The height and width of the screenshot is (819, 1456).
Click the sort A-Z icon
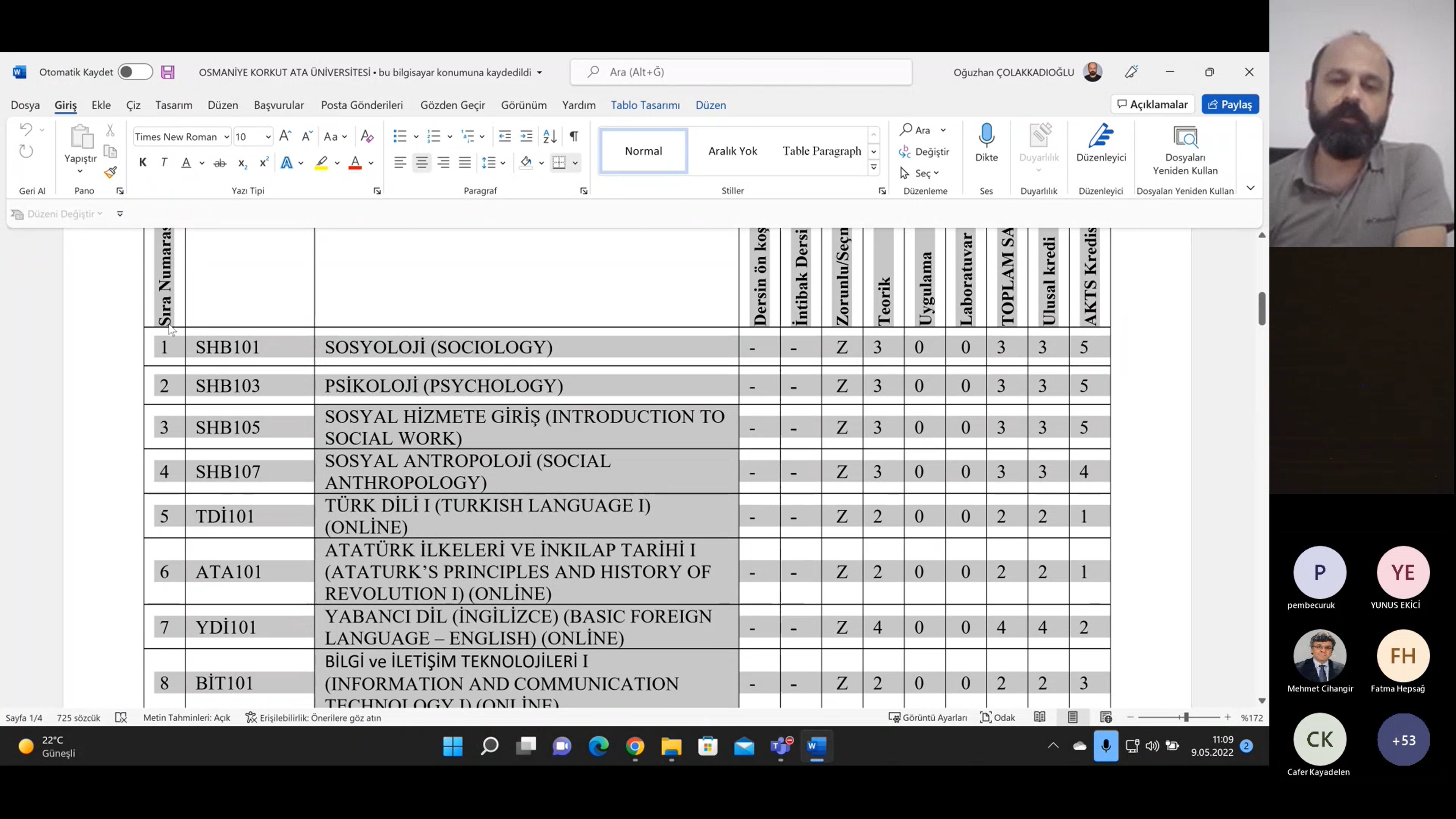tap(549, 136)
